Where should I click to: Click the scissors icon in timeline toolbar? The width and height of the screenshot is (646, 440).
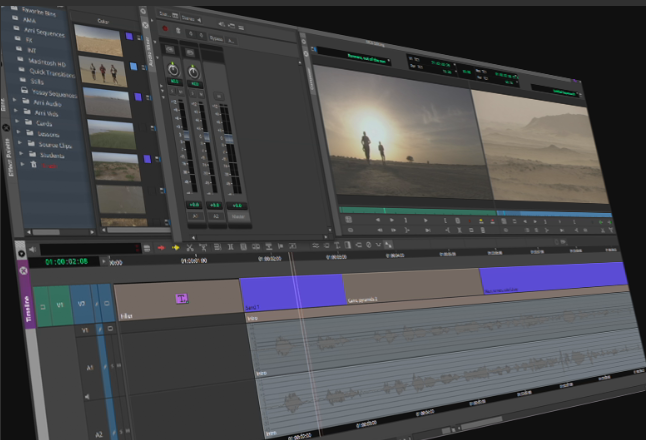(x=190, y=248)
